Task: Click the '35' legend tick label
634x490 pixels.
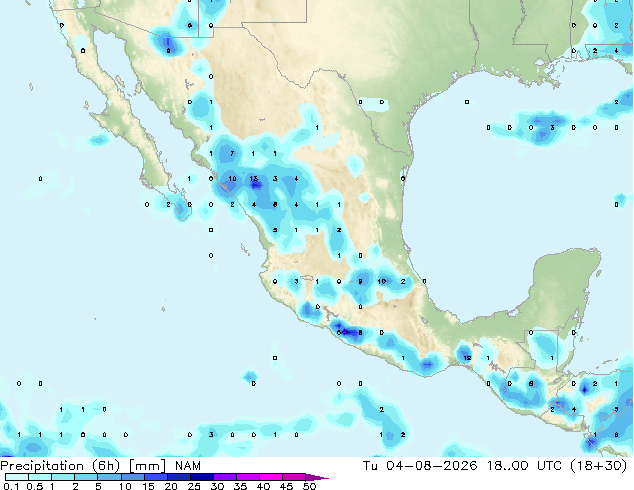Action: coord(240,486)
